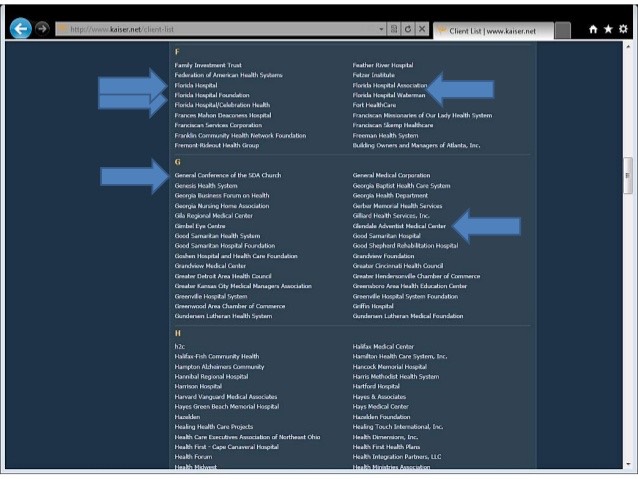Viewport: 638px width, 479px height.
Task: Click the Refresh icon in address bar
Action: click(x=408, y=29)
